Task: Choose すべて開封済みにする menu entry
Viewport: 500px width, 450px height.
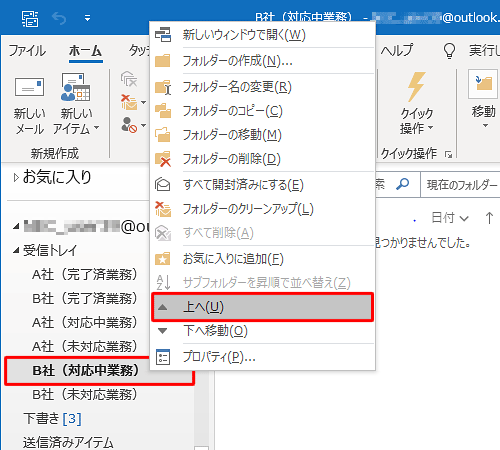Action: [x=263, y=185]
